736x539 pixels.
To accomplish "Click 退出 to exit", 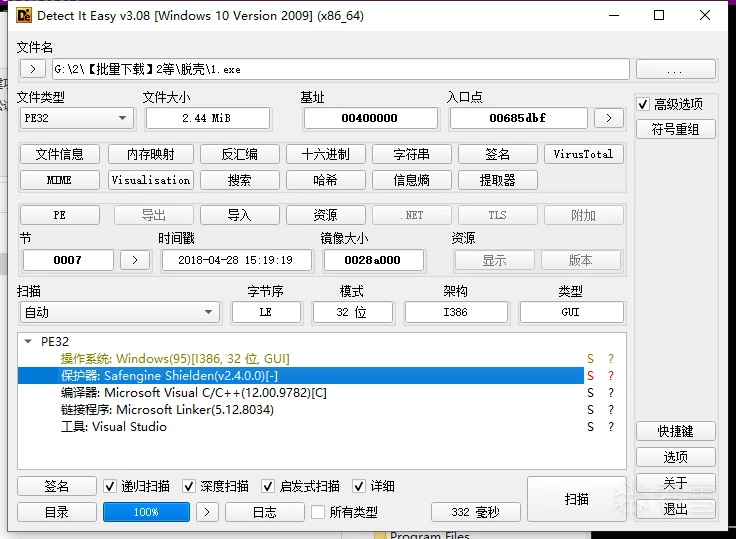I will (x=675, y=508).
